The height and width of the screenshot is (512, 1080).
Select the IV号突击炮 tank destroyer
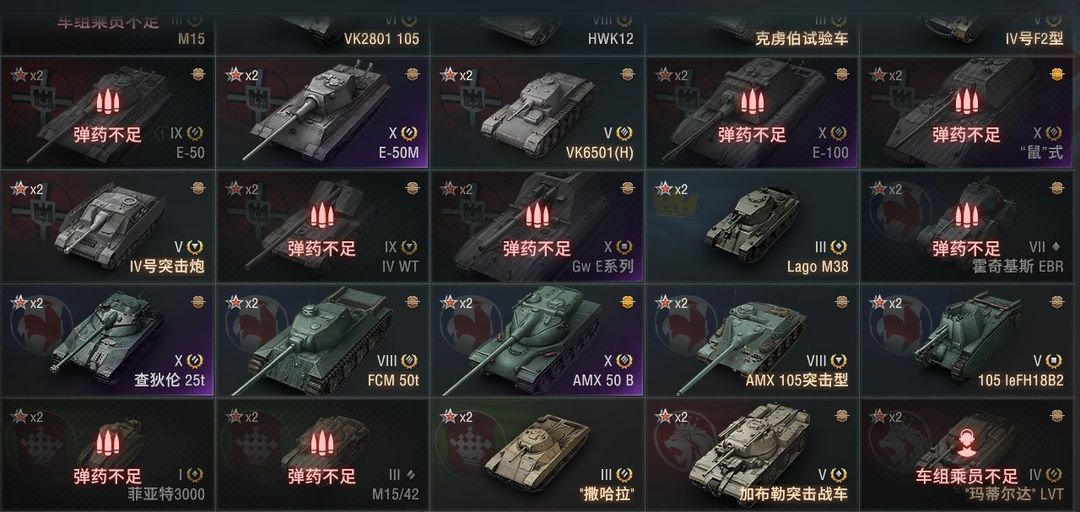(107, 227)
